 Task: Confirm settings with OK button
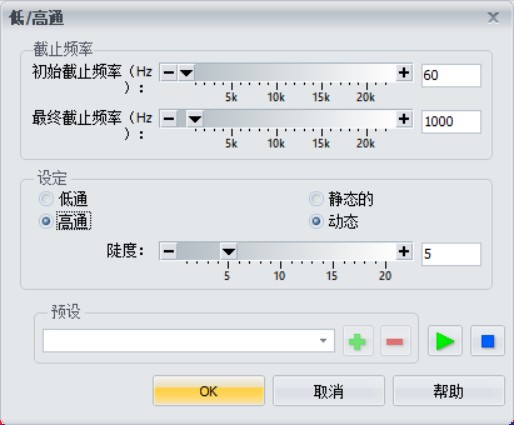pyautogui.click(x=209, y=391)
